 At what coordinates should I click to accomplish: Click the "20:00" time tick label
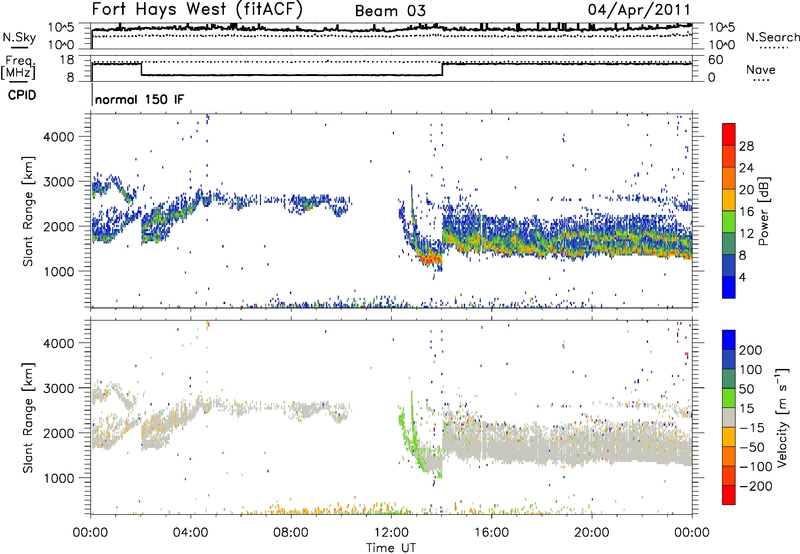591,533
